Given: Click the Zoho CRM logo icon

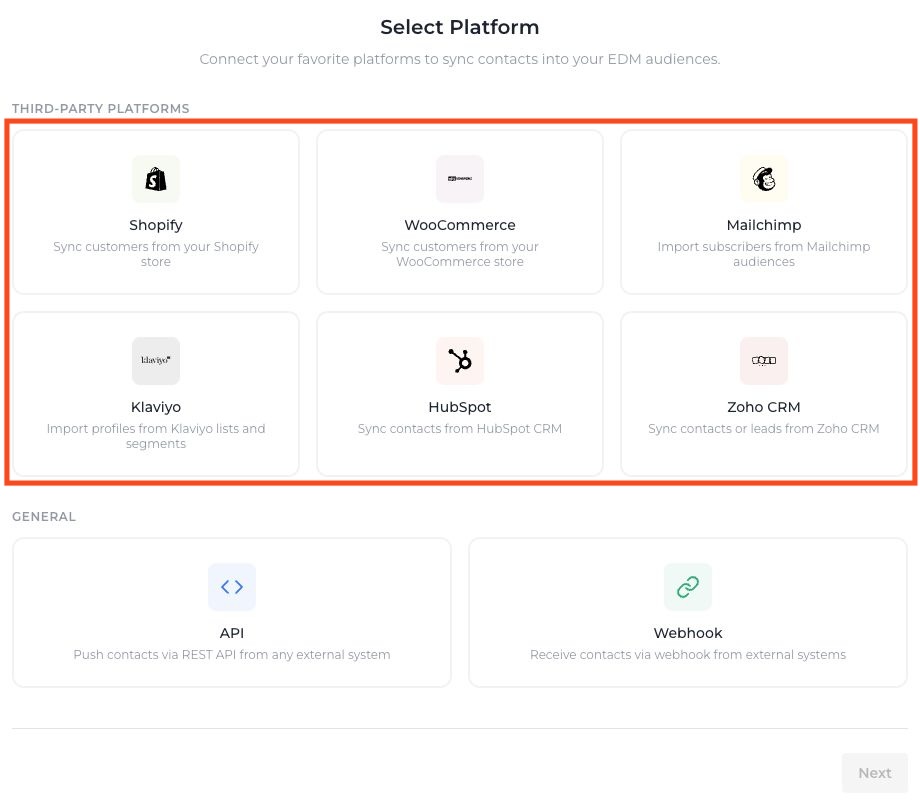Looking at the screenshot, I should click(x=763, y=361).
